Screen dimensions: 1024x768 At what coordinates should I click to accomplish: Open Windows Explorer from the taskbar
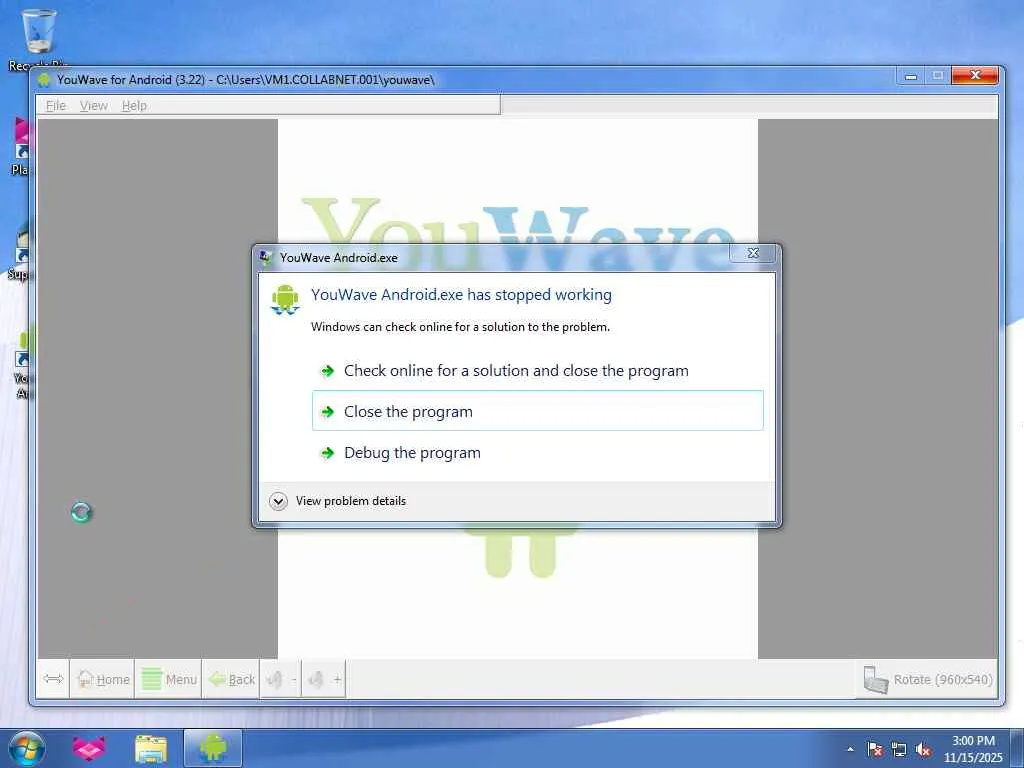150,748
